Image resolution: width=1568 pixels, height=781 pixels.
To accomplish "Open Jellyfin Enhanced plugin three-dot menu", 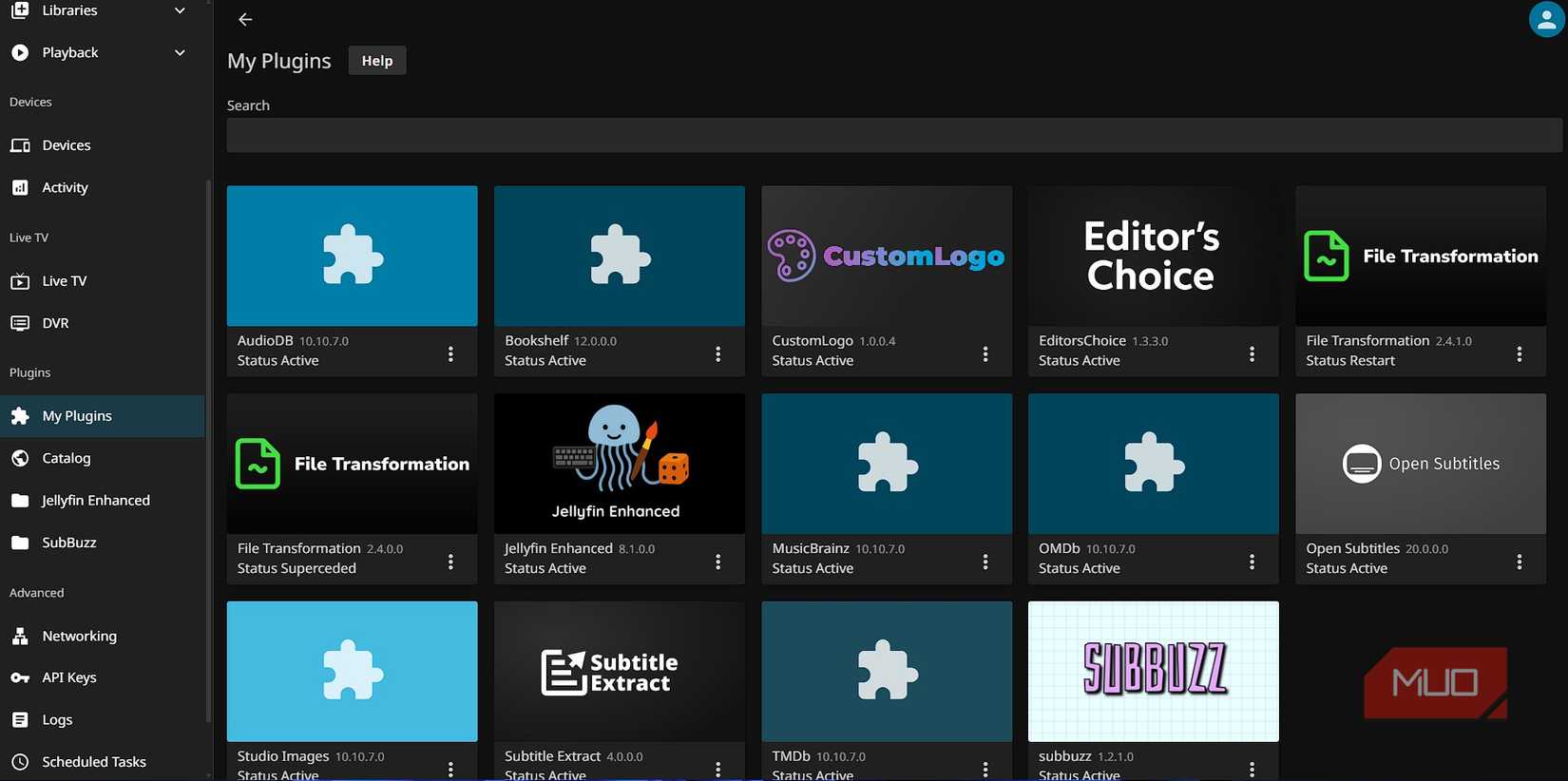I will (717, 562).
